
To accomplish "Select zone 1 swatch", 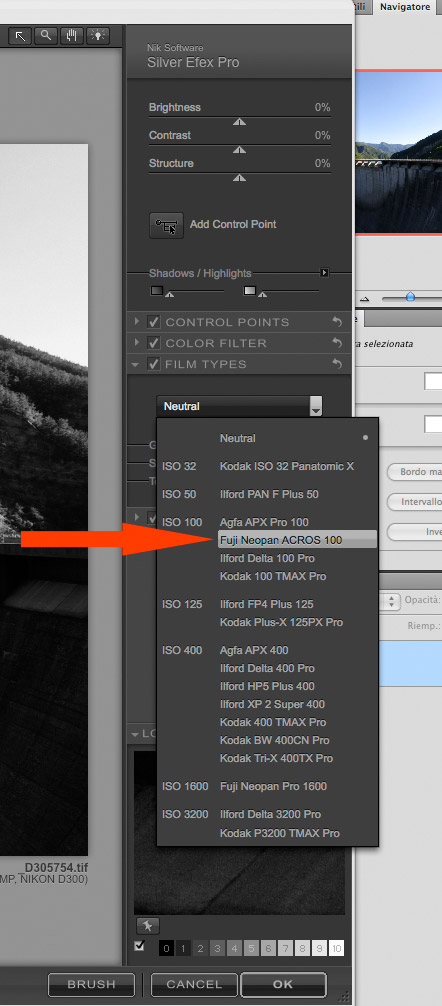I will [x=182, y=948].
